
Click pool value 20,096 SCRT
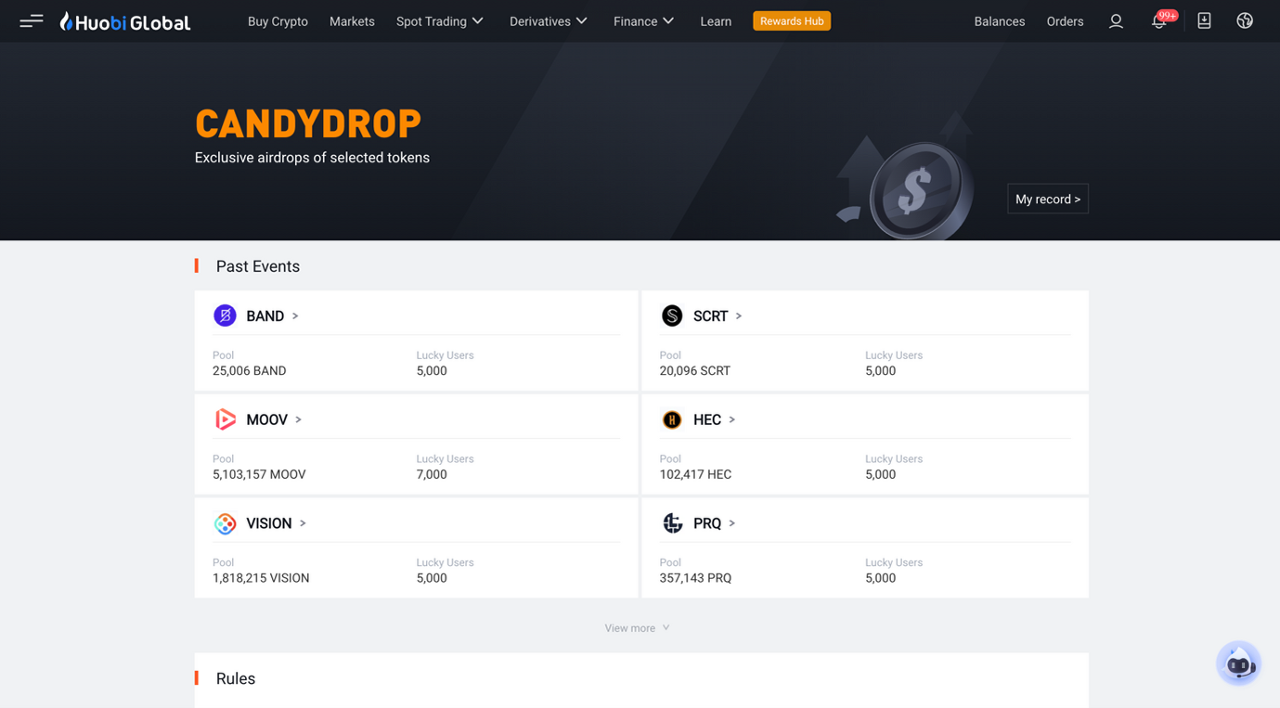tap(695, 370)
